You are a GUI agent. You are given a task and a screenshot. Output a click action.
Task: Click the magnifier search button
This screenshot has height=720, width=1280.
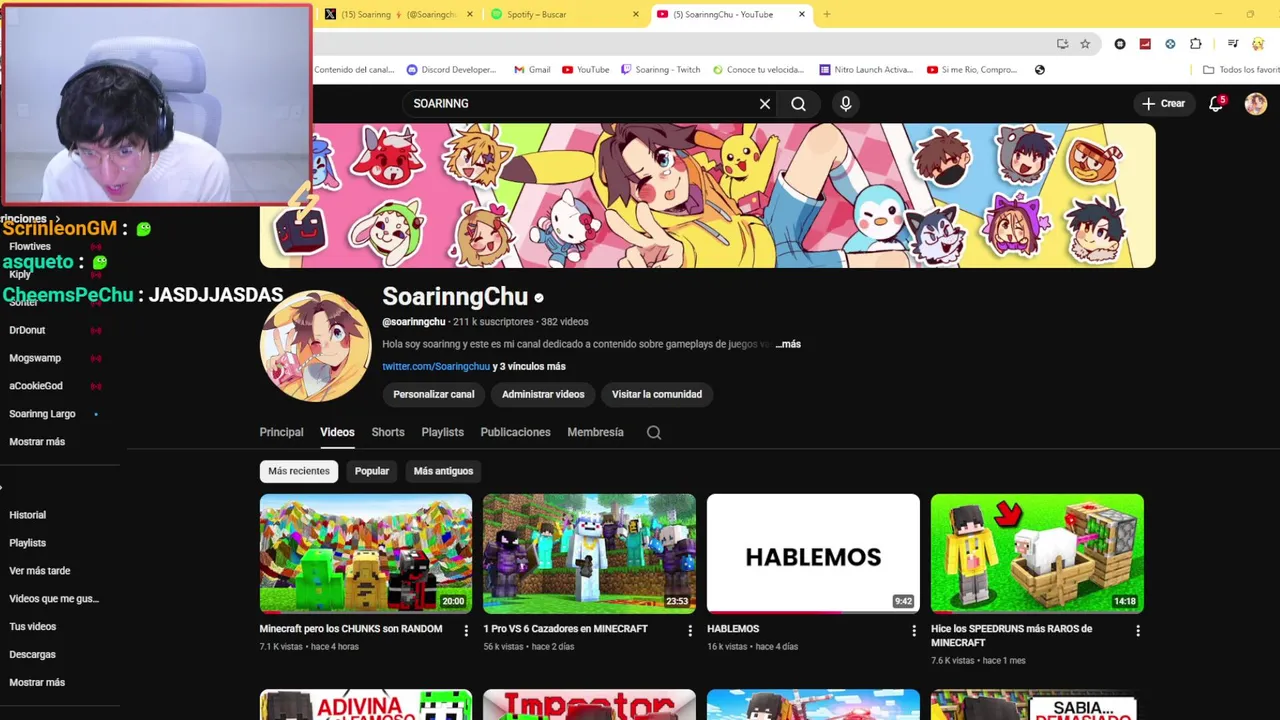coord(798,104)
